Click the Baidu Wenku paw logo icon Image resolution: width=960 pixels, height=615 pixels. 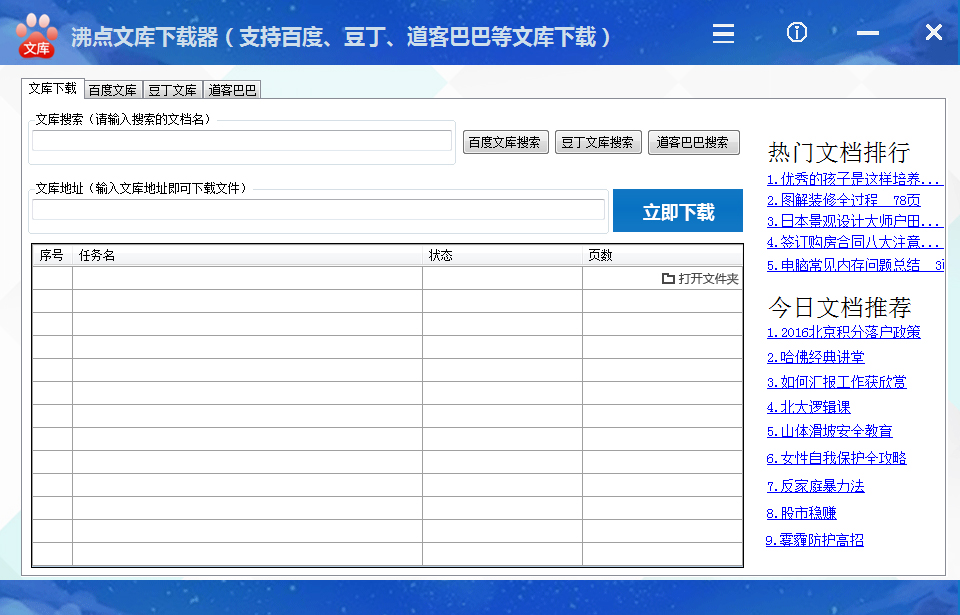pos(37,36)
